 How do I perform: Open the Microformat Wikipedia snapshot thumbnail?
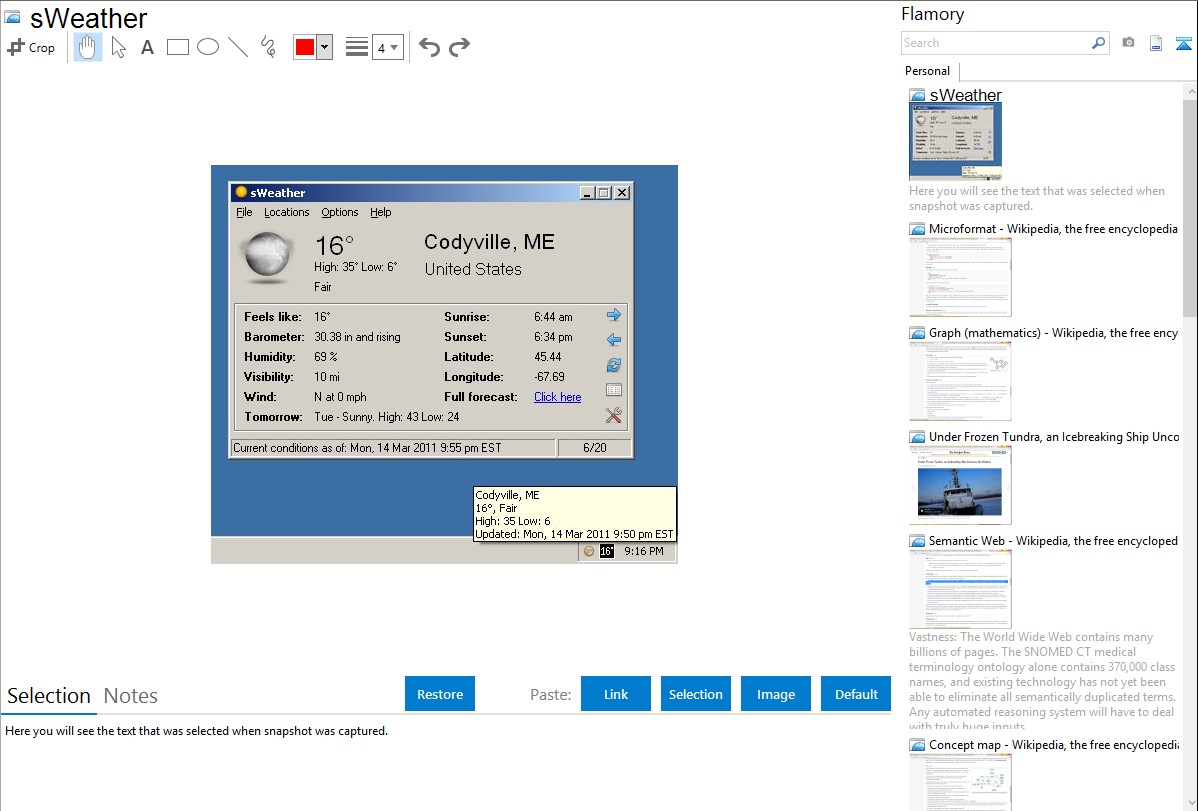pos(960,277)
